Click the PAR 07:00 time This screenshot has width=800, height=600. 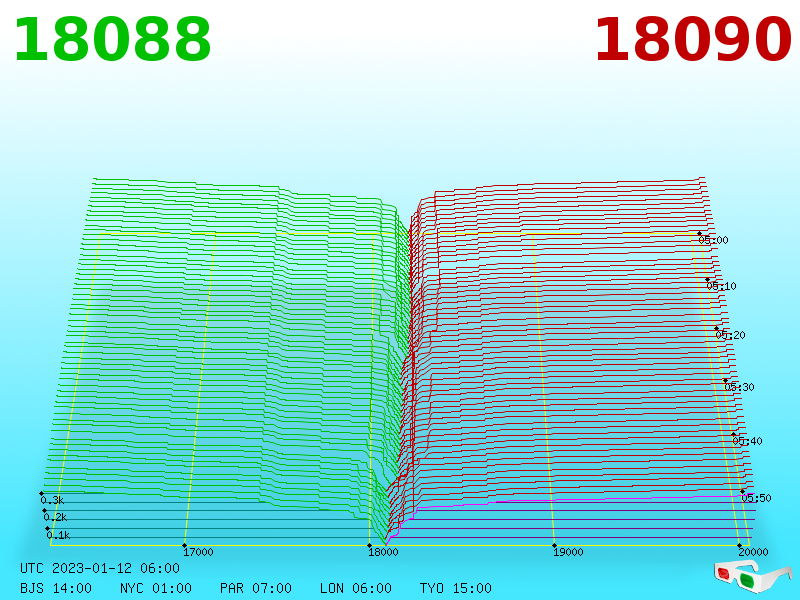(256, 588)
